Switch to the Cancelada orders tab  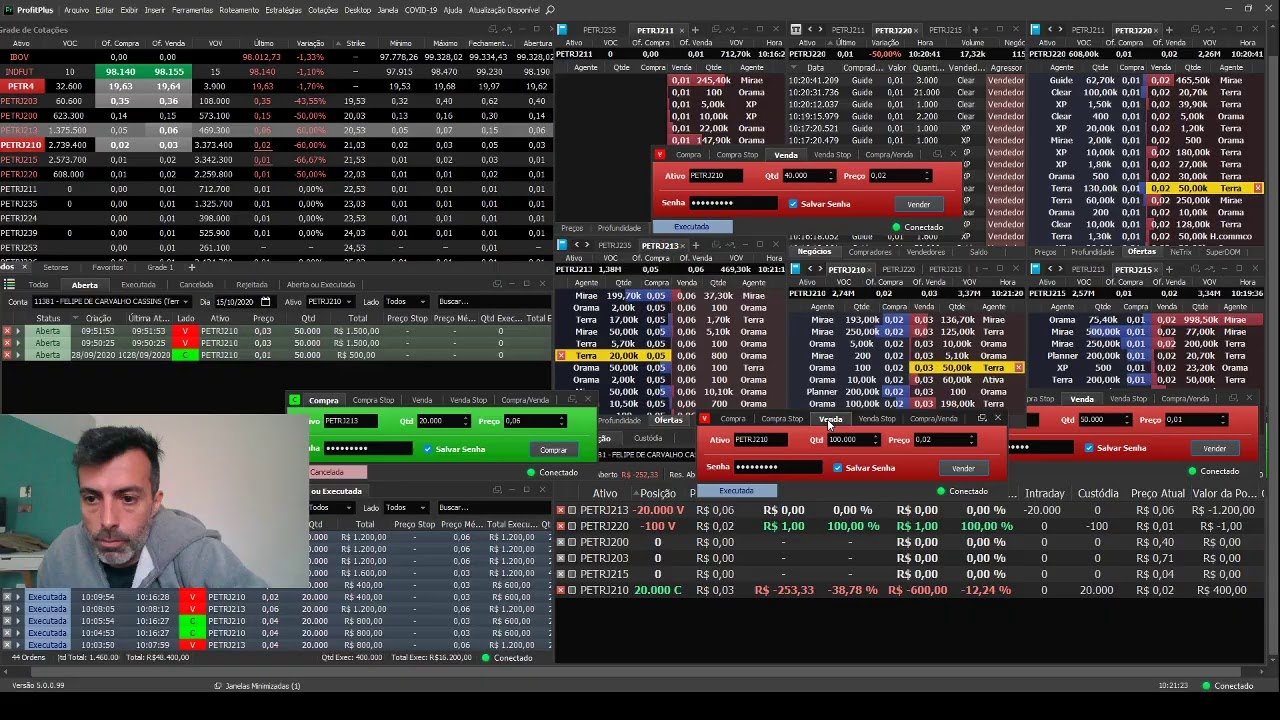point(196,285)
